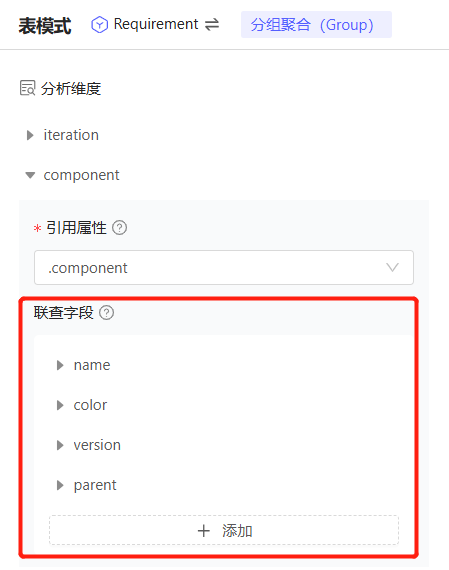The image size is (449, 570).
Task: Expand the version field triangle
Action: click(x=60, y=445)
